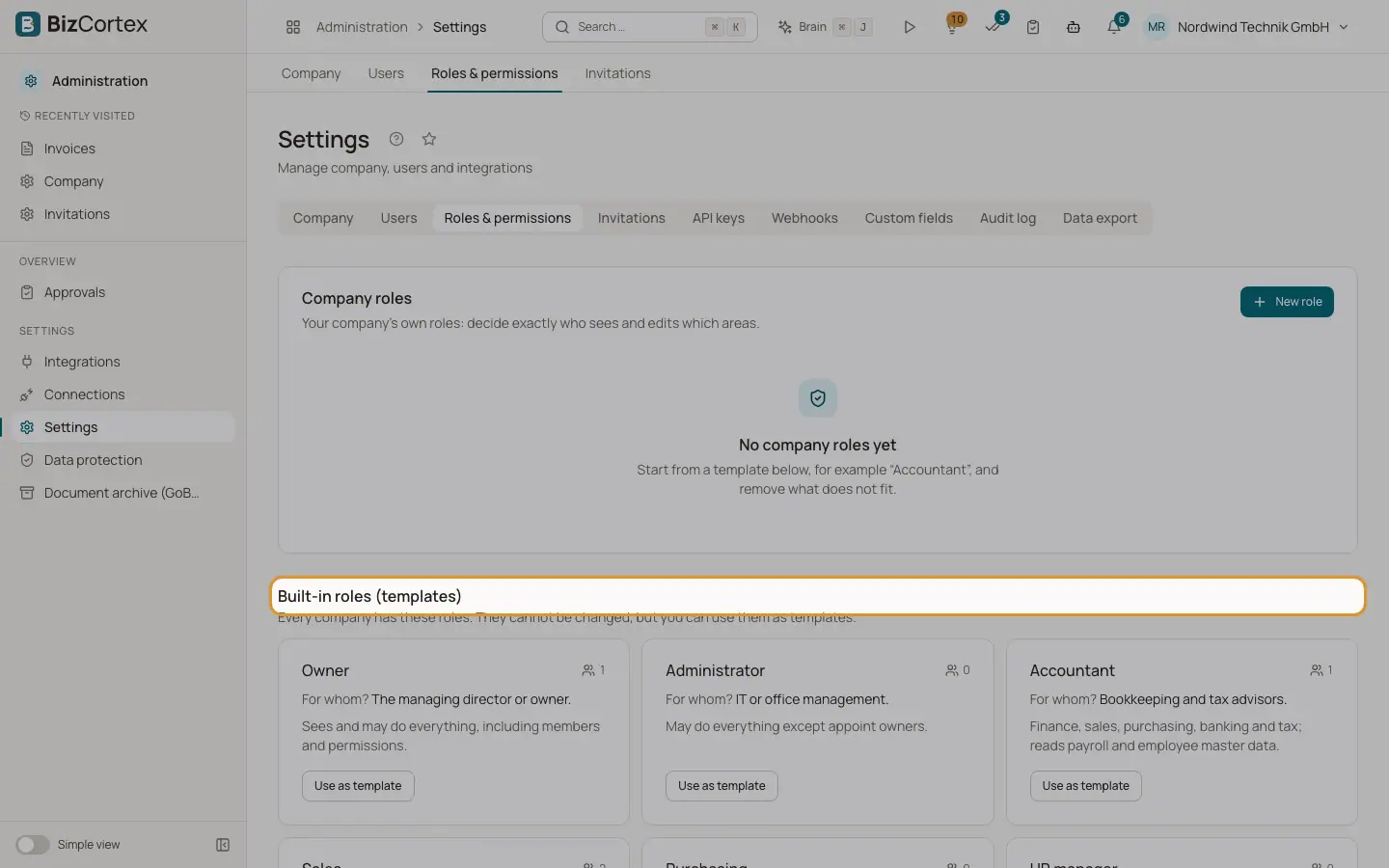
Task: Click the BizCortex logo
Action: (x=82, y=24)
